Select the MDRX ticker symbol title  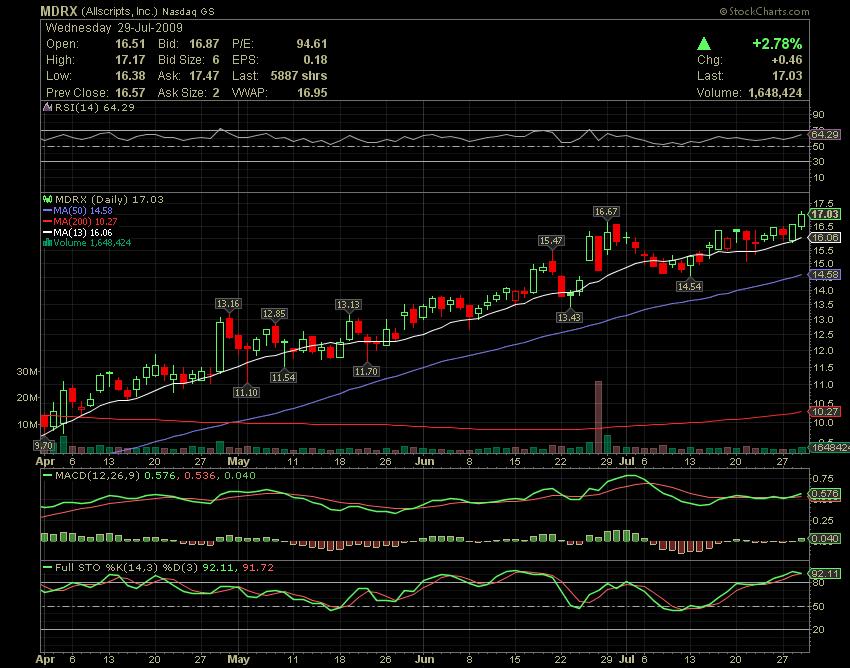point(59,11)
